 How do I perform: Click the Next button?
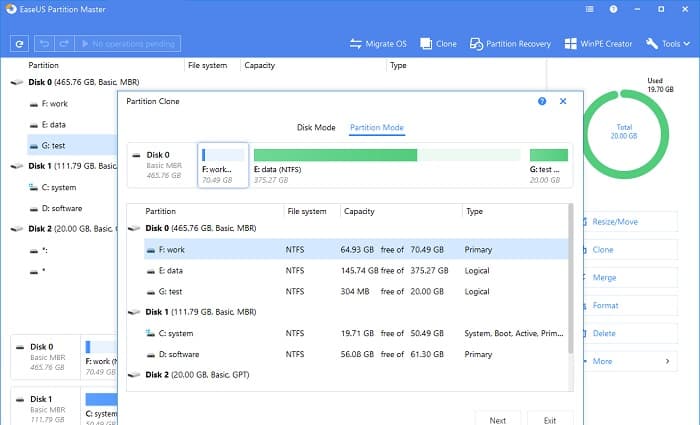(498, 420)
